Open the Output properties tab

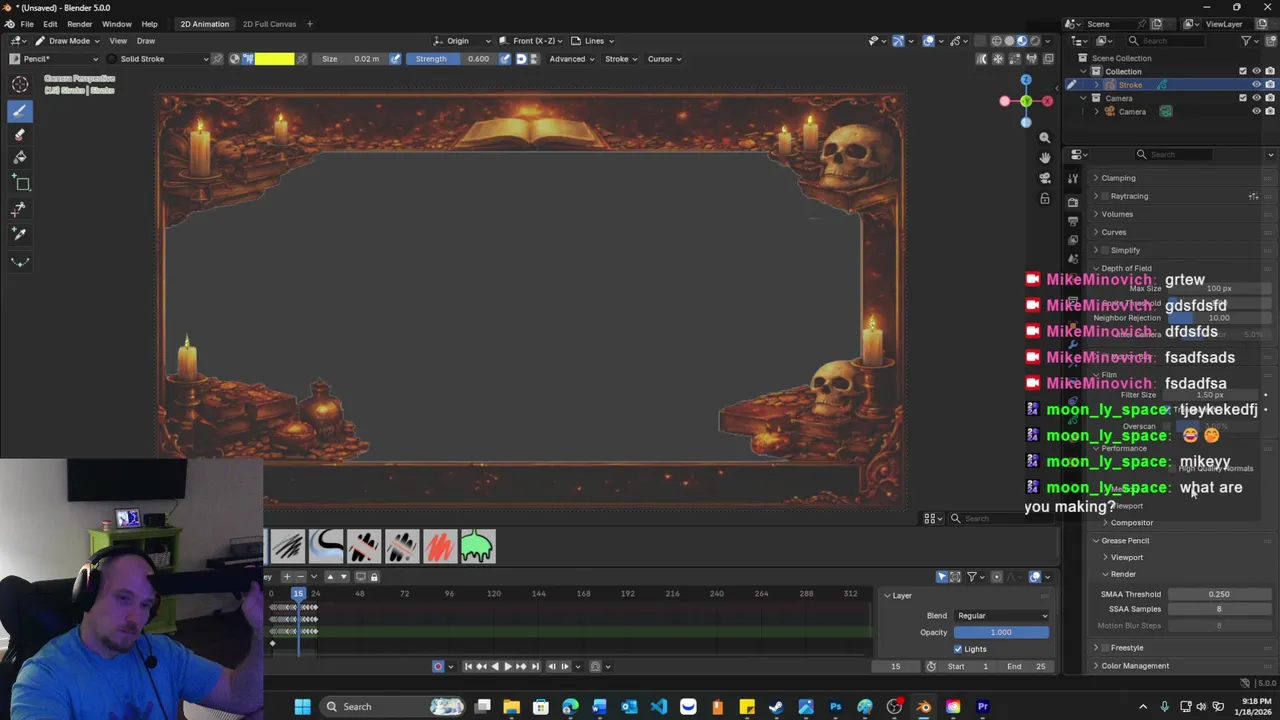1073,220
